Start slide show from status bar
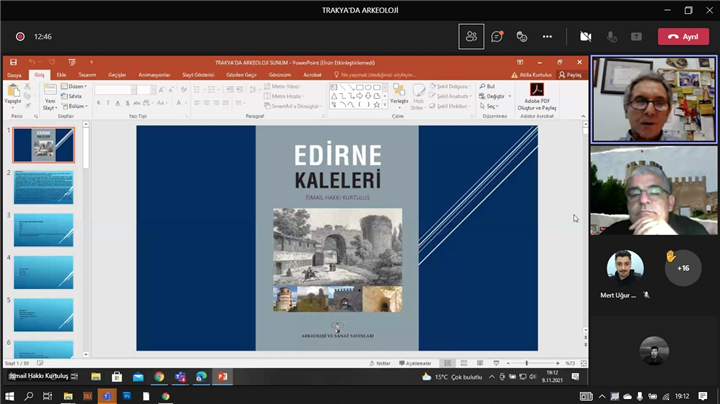 [x=496, y=363]
